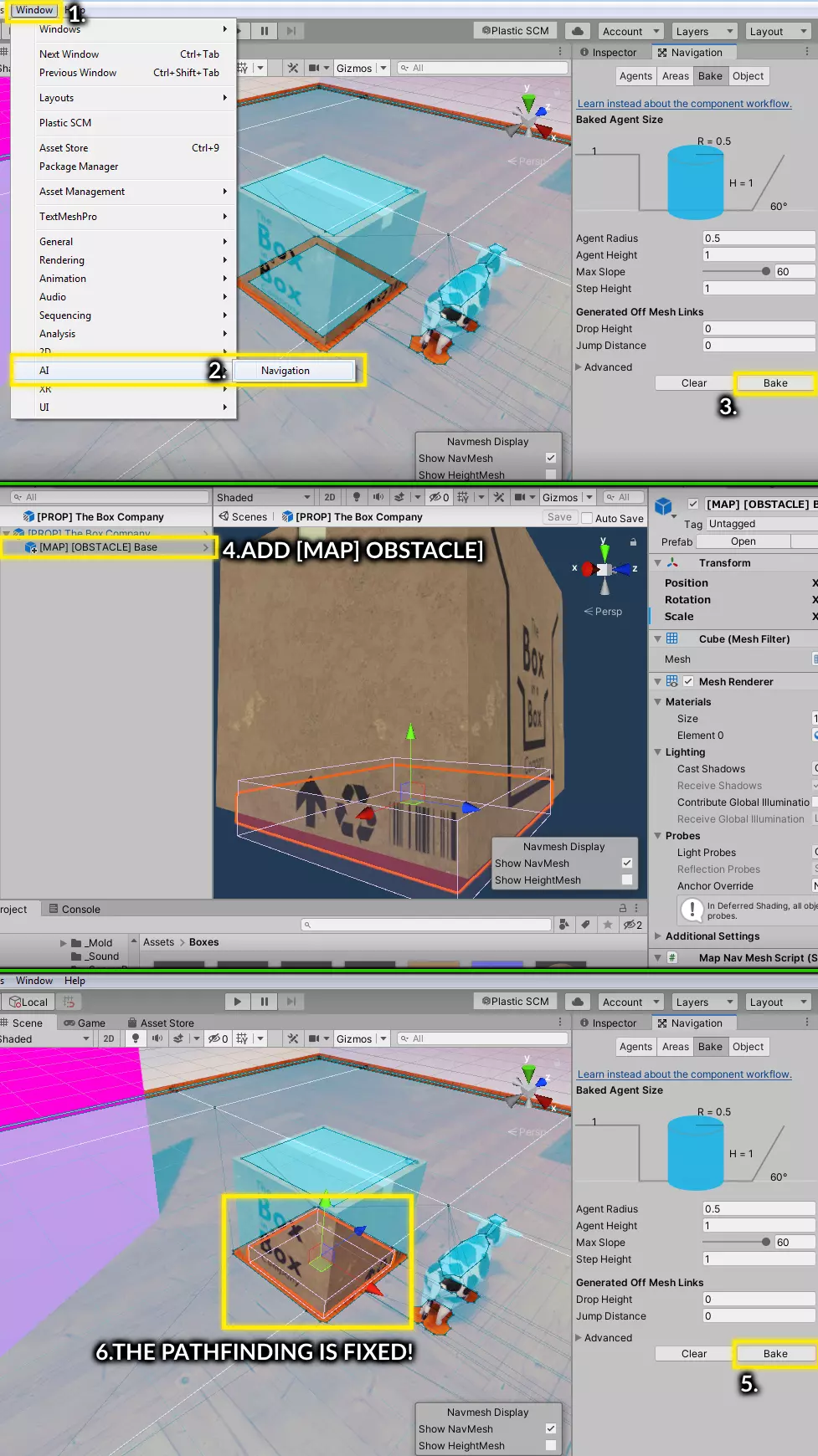The width and height of the screenshot is (818, 1456).
Task: Open Layout dropdown in bottom screenshot
Action: 778,1002
